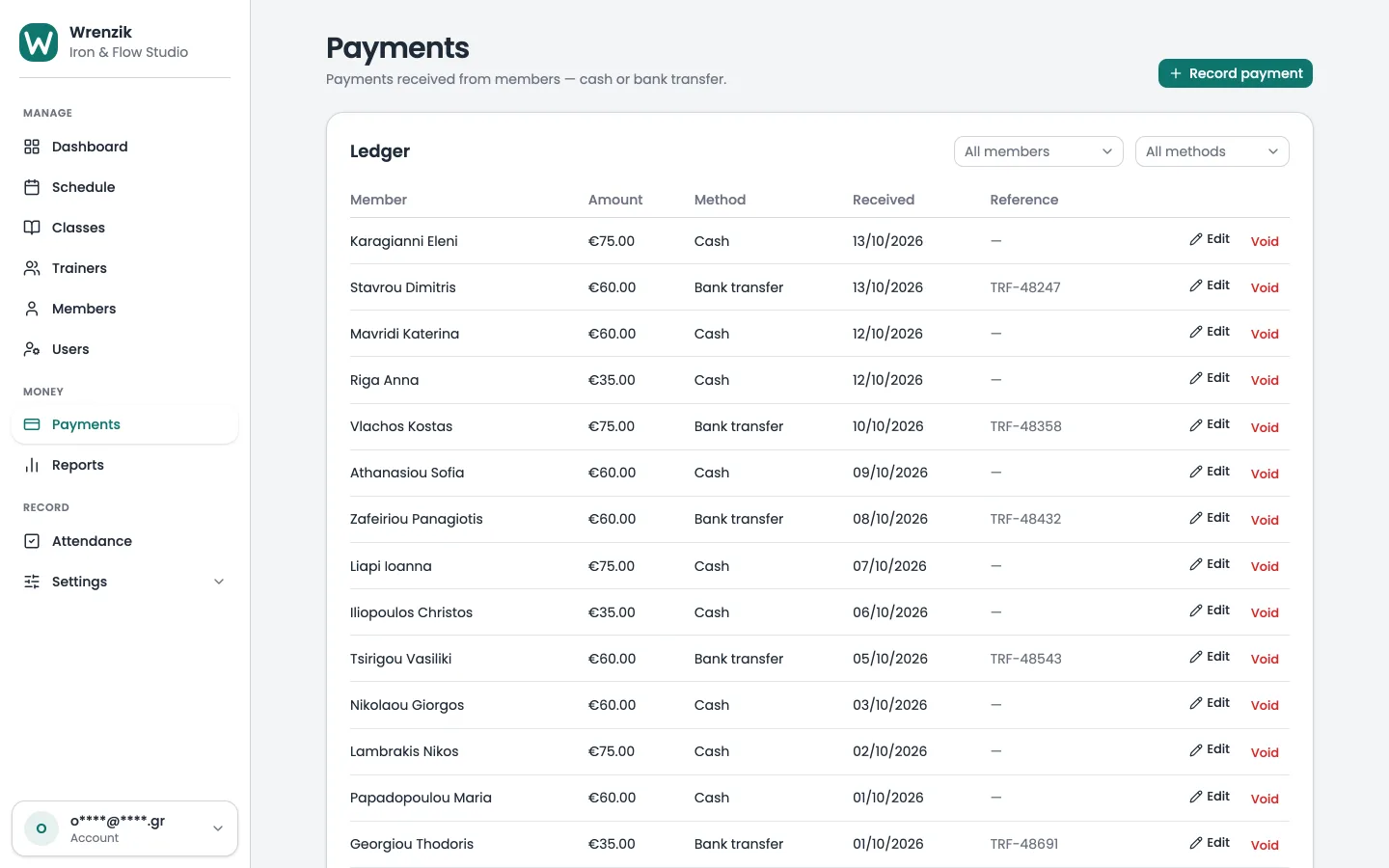Navigate to Classes
Image resolution: width=1389 pixels, height=868 pixels.
click(x=124, y=228)
